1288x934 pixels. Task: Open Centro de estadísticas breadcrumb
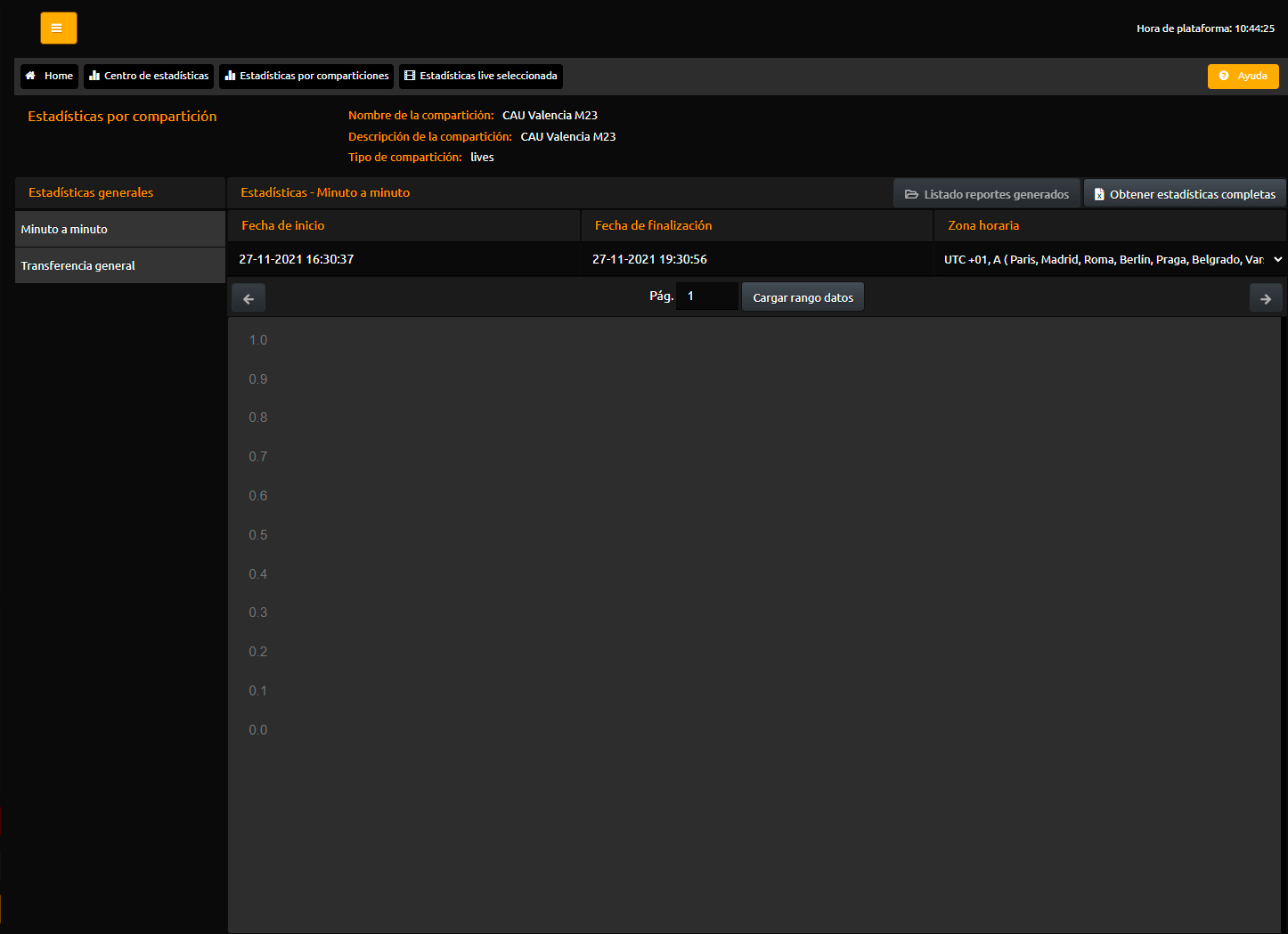tap(149, 76)
